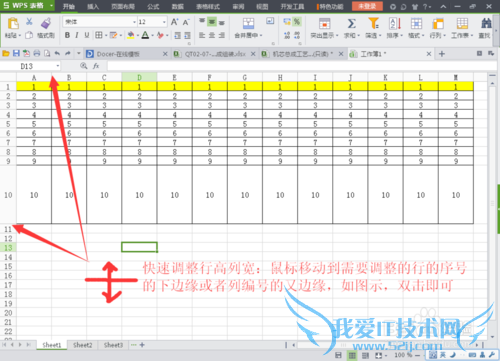This screenshot has height=361, width=500.
Task: Click the formula bar input field
Action: (x=302, y=66)
